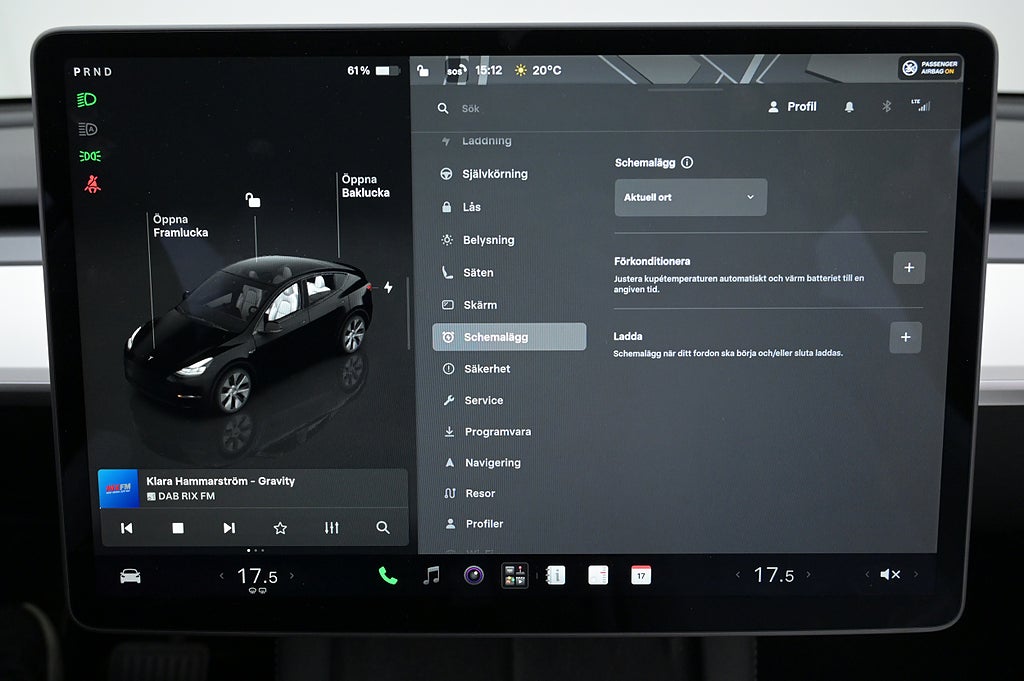Viewport: 1024px width, 681px height.
Task: Skip to next track
Action: click(x=229, y=528)
